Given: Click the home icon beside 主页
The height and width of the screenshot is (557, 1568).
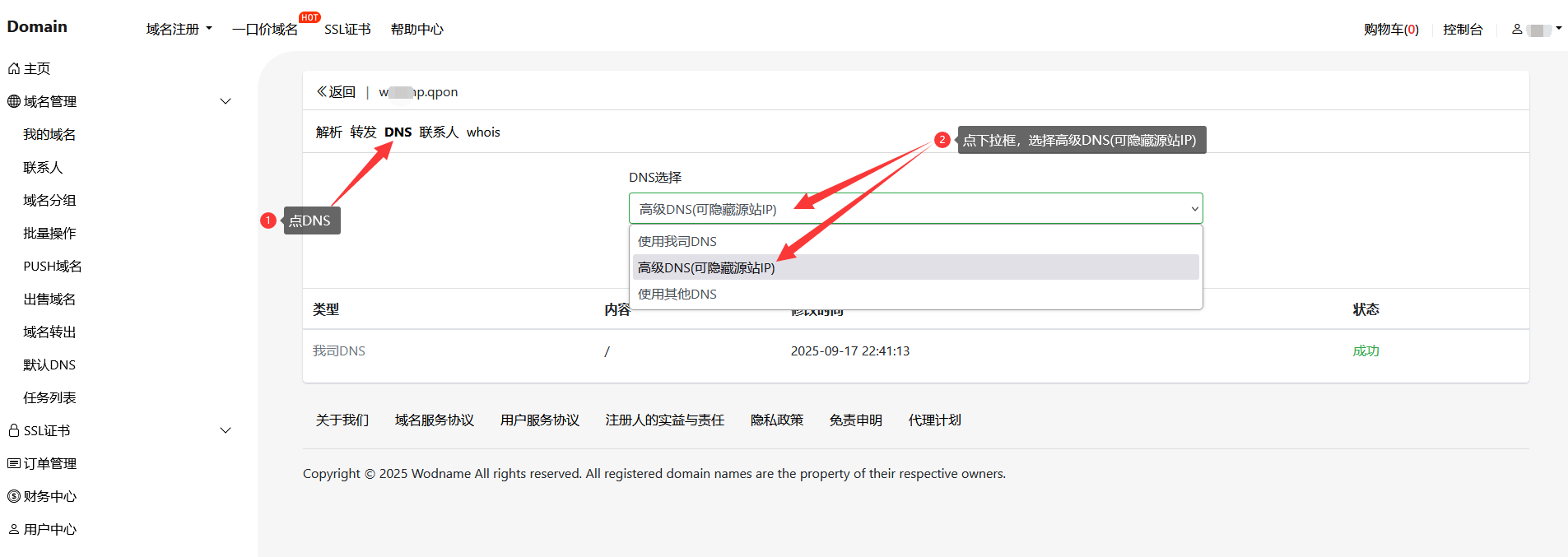Looking at the screenshot, I should coord(14,68).
